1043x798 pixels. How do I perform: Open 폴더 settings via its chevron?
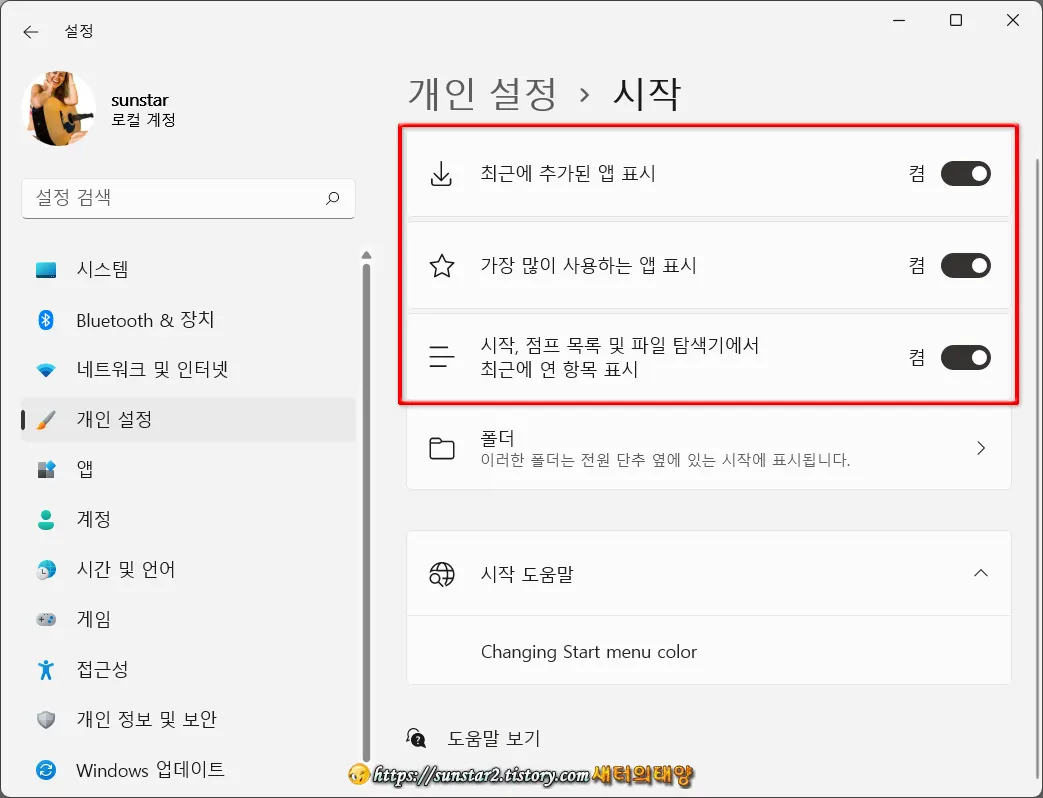(981, 447)
